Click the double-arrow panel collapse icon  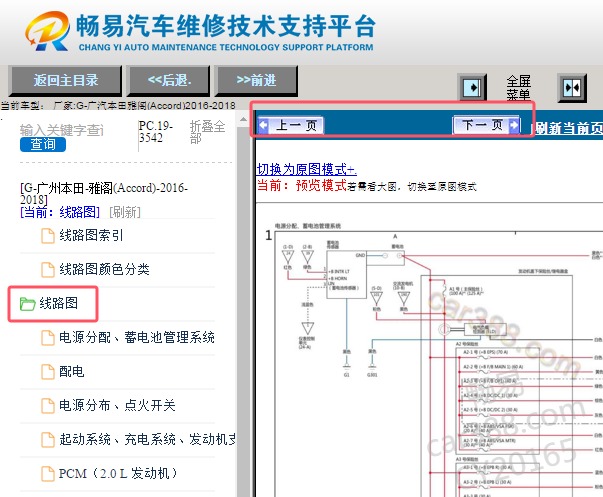point(572,88)
